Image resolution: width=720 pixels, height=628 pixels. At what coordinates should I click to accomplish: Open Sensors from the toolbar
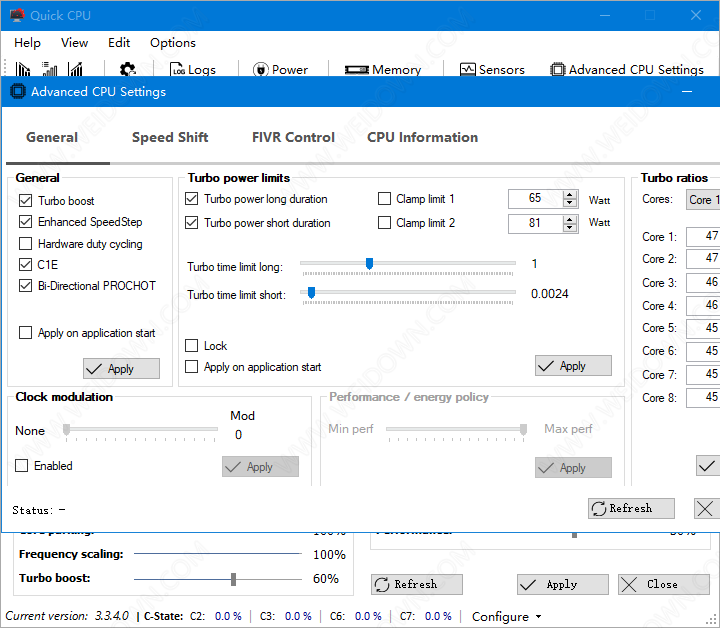pyautogui.click(x=492, y=70)
